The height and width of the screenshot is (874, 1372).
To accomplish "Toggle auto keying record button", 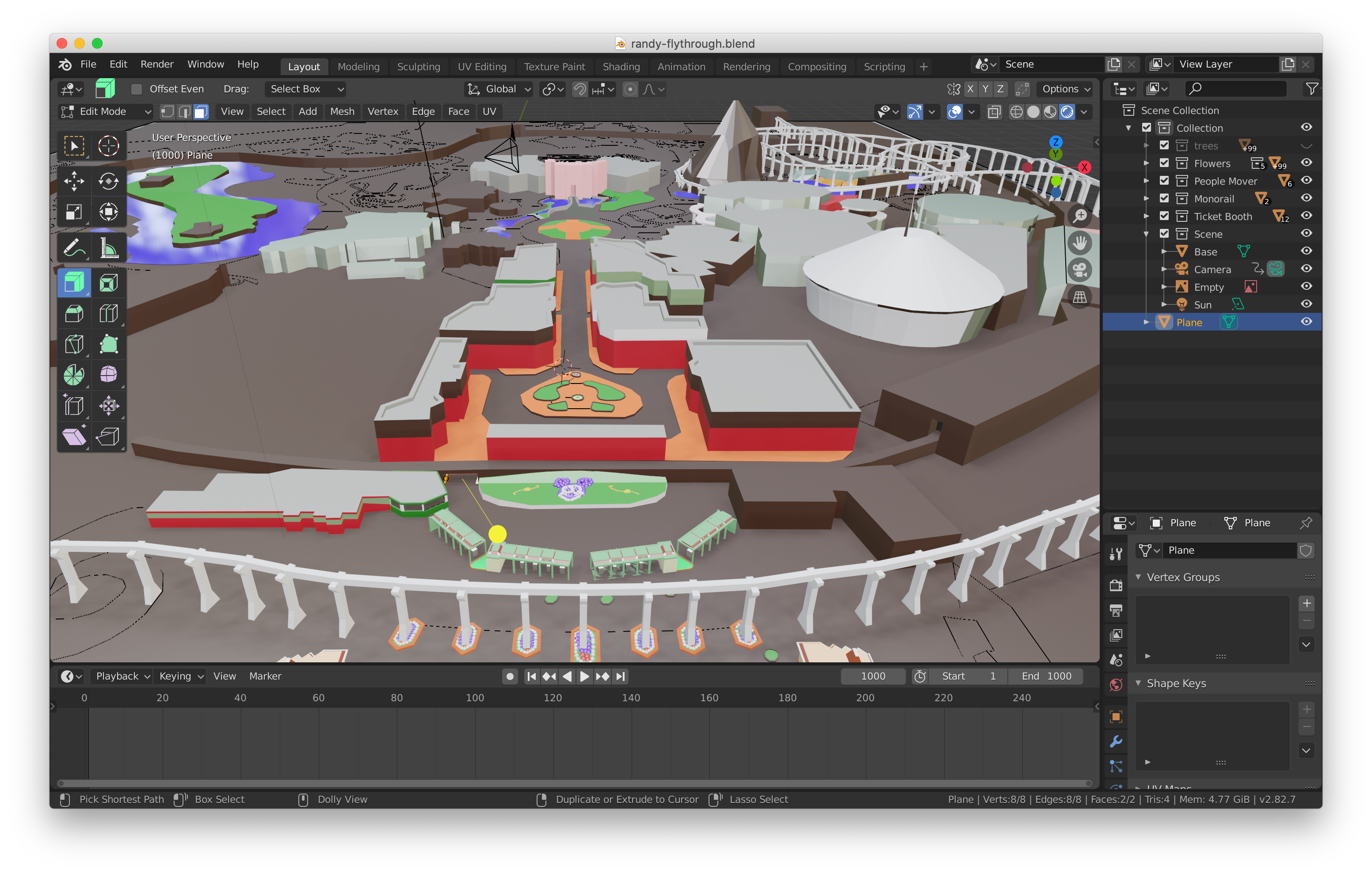I will coord(510,676).
